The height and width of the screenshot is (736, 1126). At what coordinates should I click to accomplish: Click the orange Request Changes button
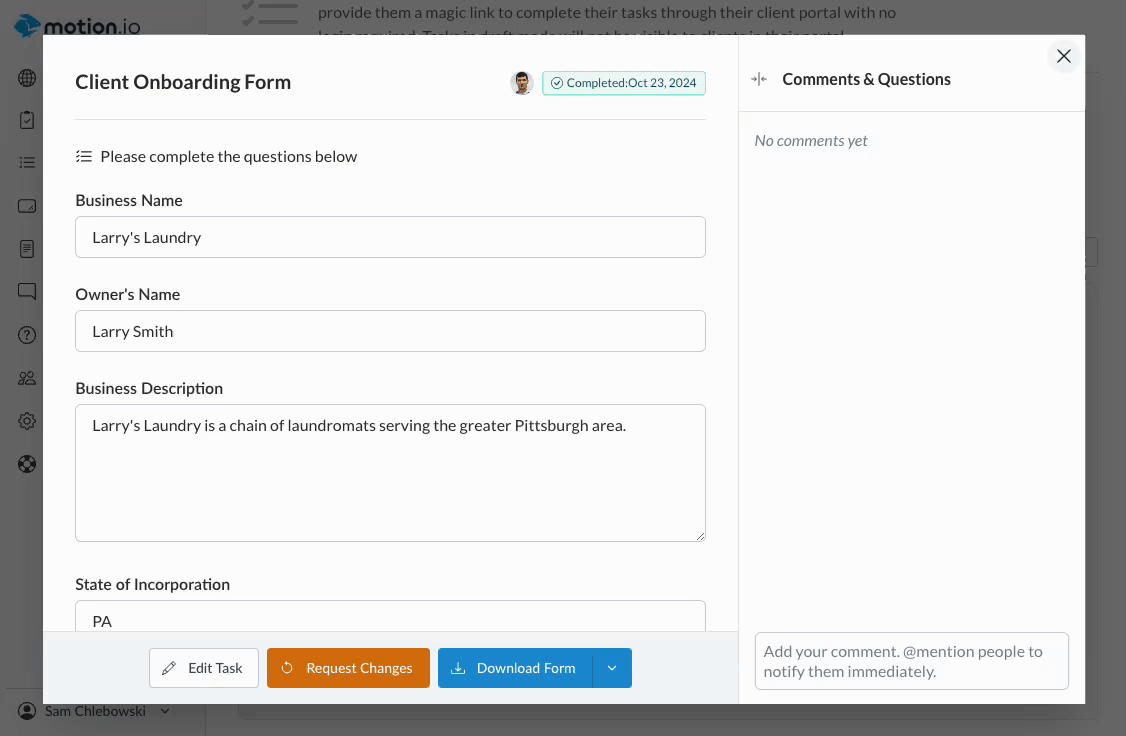point(348,668)
